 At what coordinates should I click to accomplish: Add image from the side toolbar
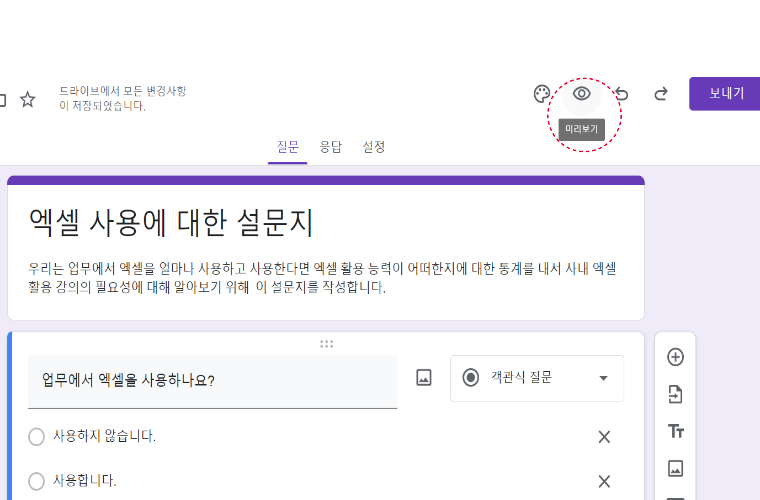tap(675, 469)
